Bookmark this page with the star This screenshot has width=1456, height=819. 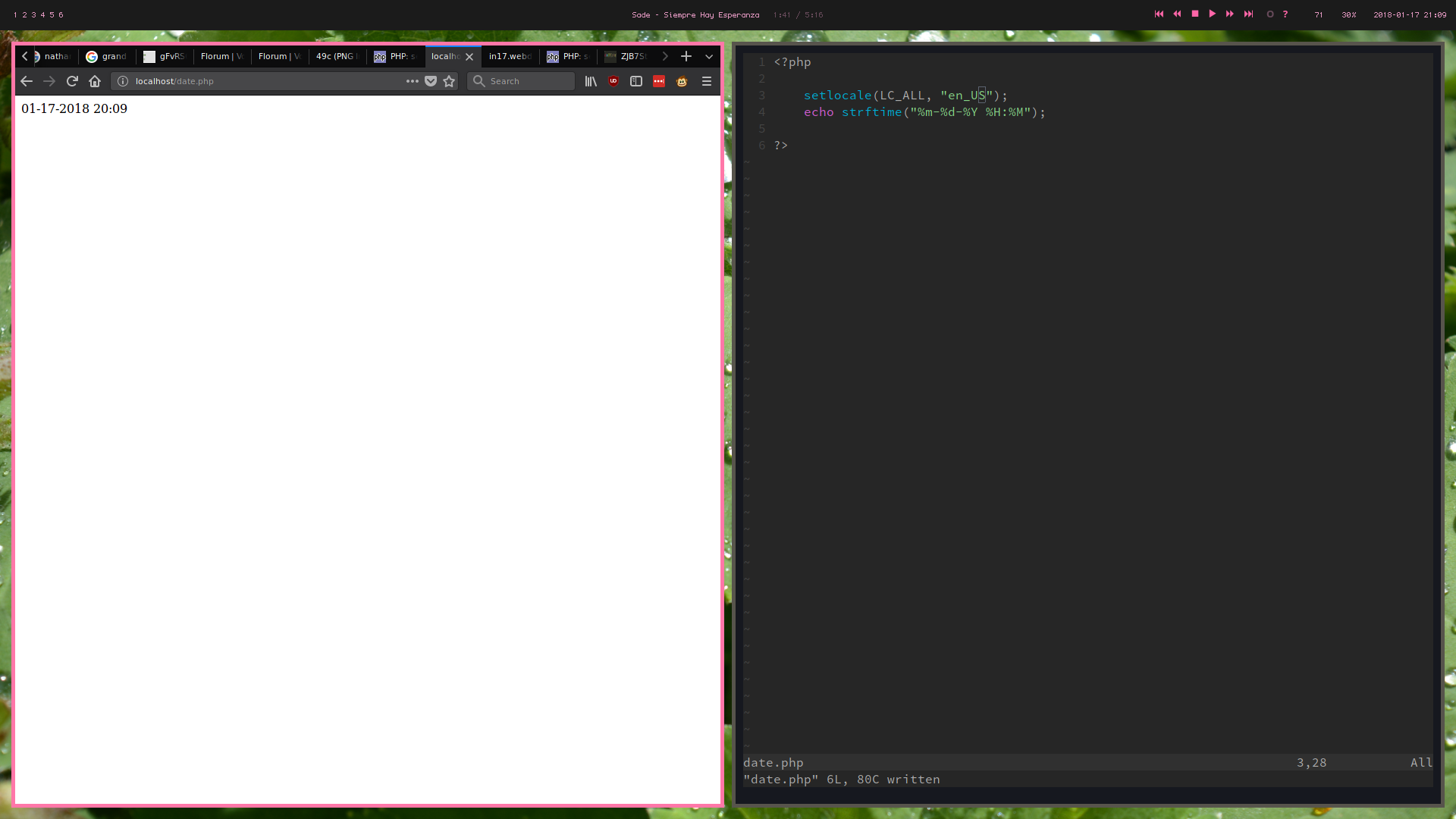click(x=449, y=81)
